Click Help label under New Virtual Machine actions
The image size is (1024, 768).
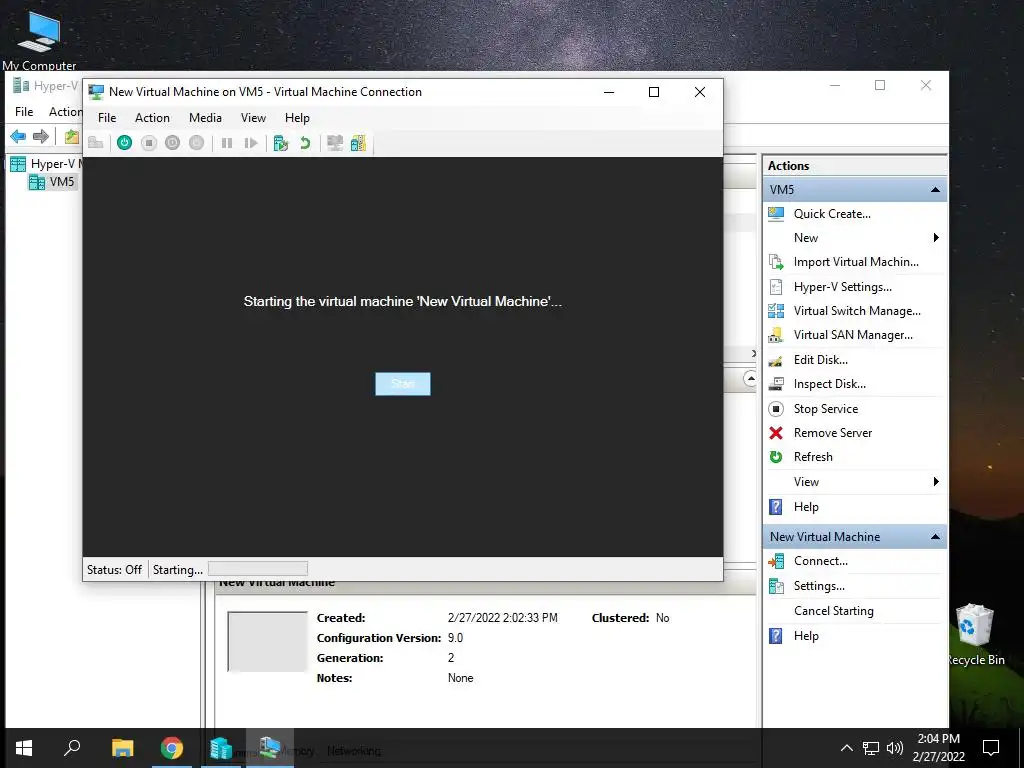pos(806,636)
